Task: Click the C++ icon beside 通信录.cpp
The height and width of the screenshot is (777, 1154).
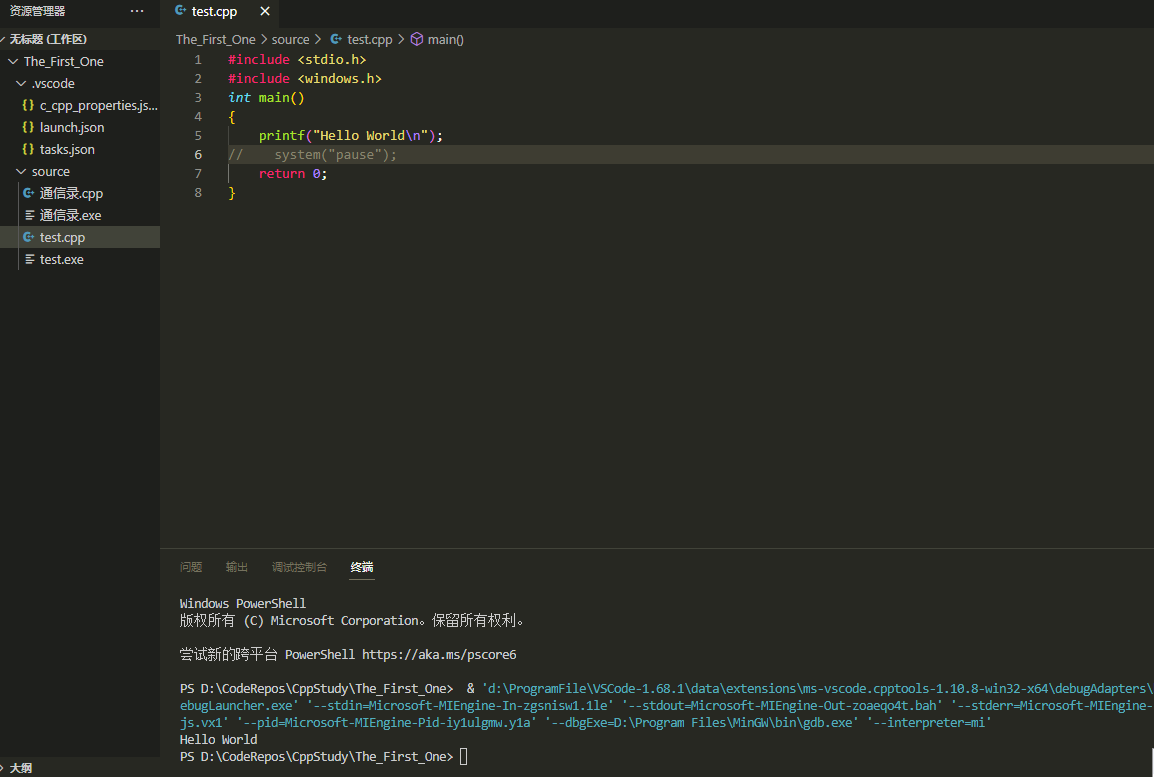Action: [28, 193]
